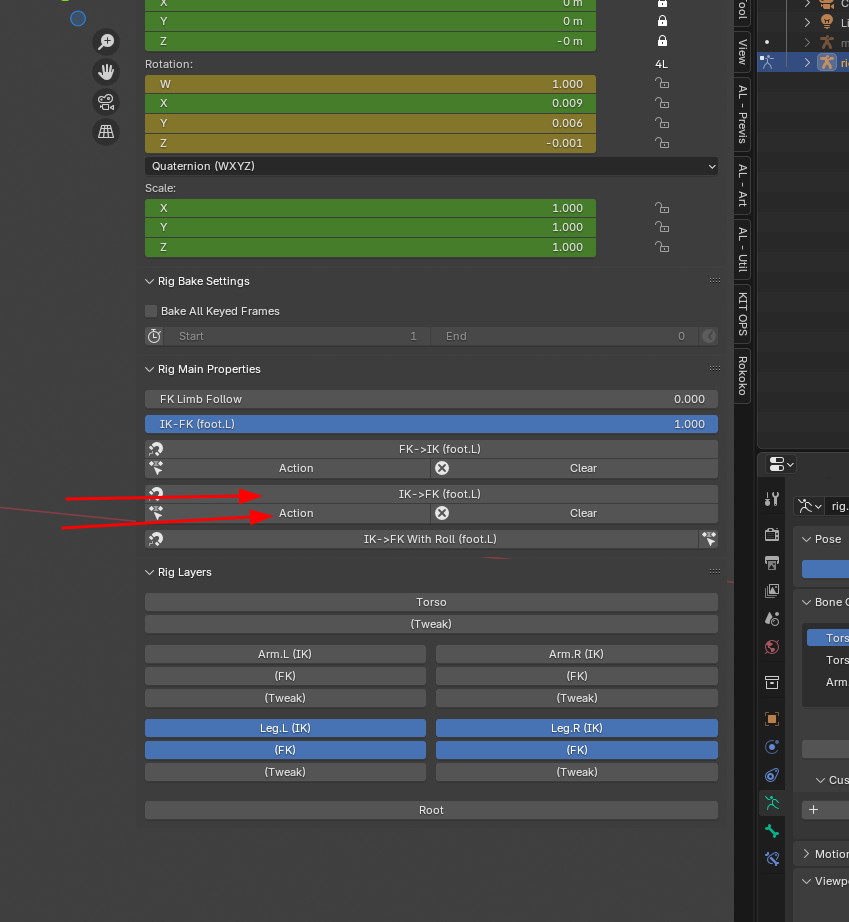This screenshot has width=849, height=922.
Task: Click the IK->FK With Roll (foot.L) button
Action: point(421,539)
